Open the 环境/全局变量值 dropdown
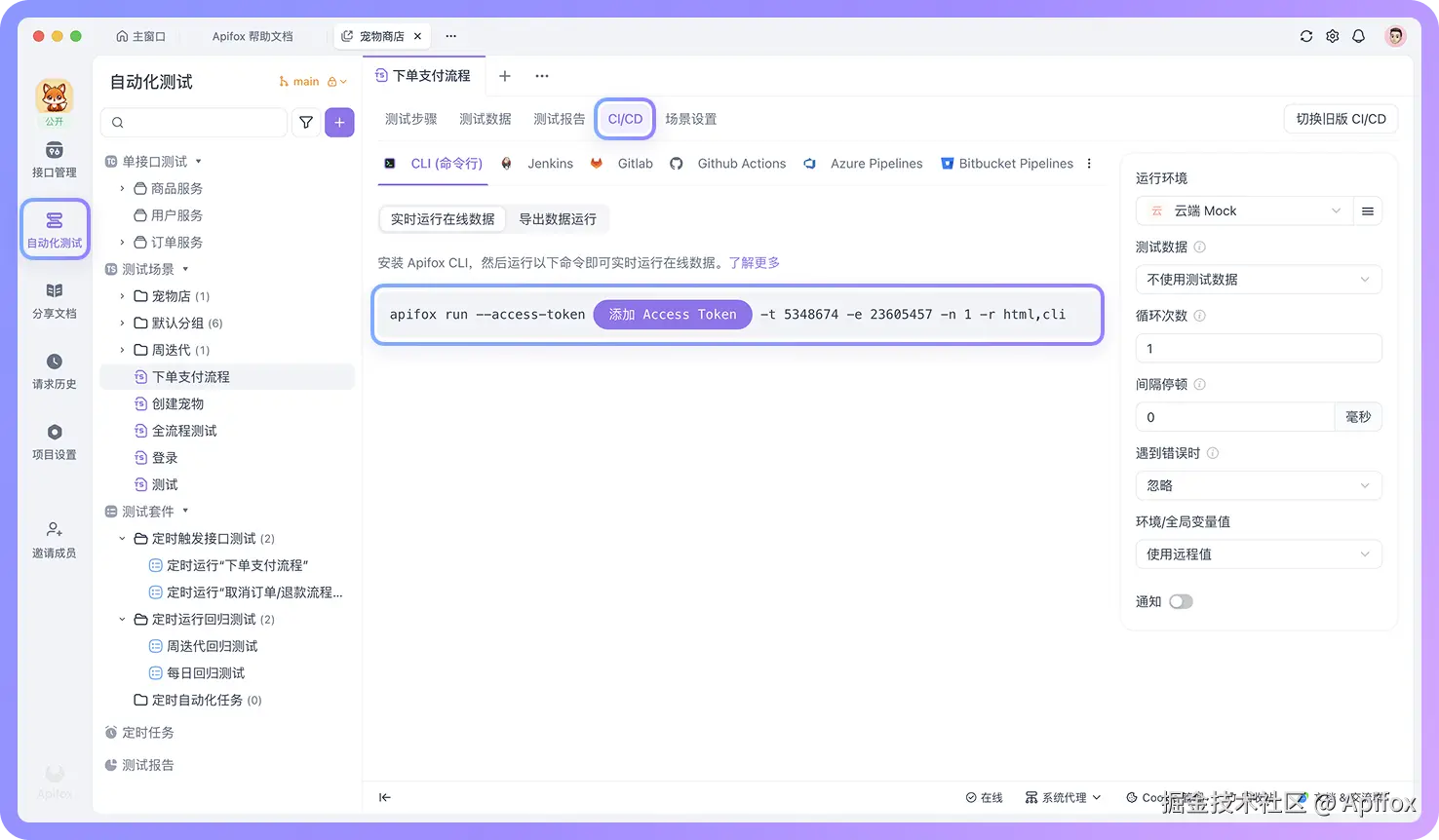This screenshot has width=1439, height=840. [x=1259, y=554]
